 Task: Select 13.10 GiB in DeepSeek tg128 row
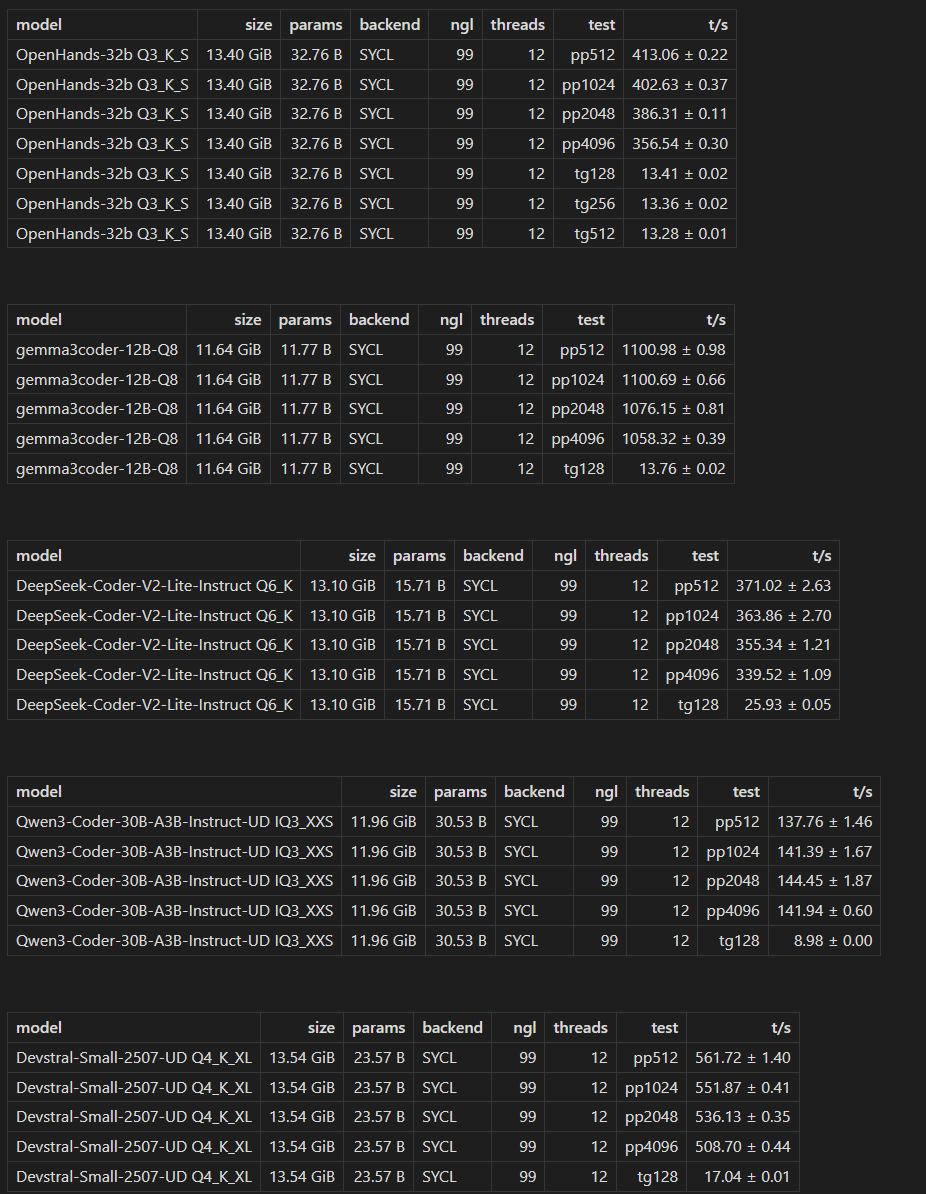(x=342, y=704)
